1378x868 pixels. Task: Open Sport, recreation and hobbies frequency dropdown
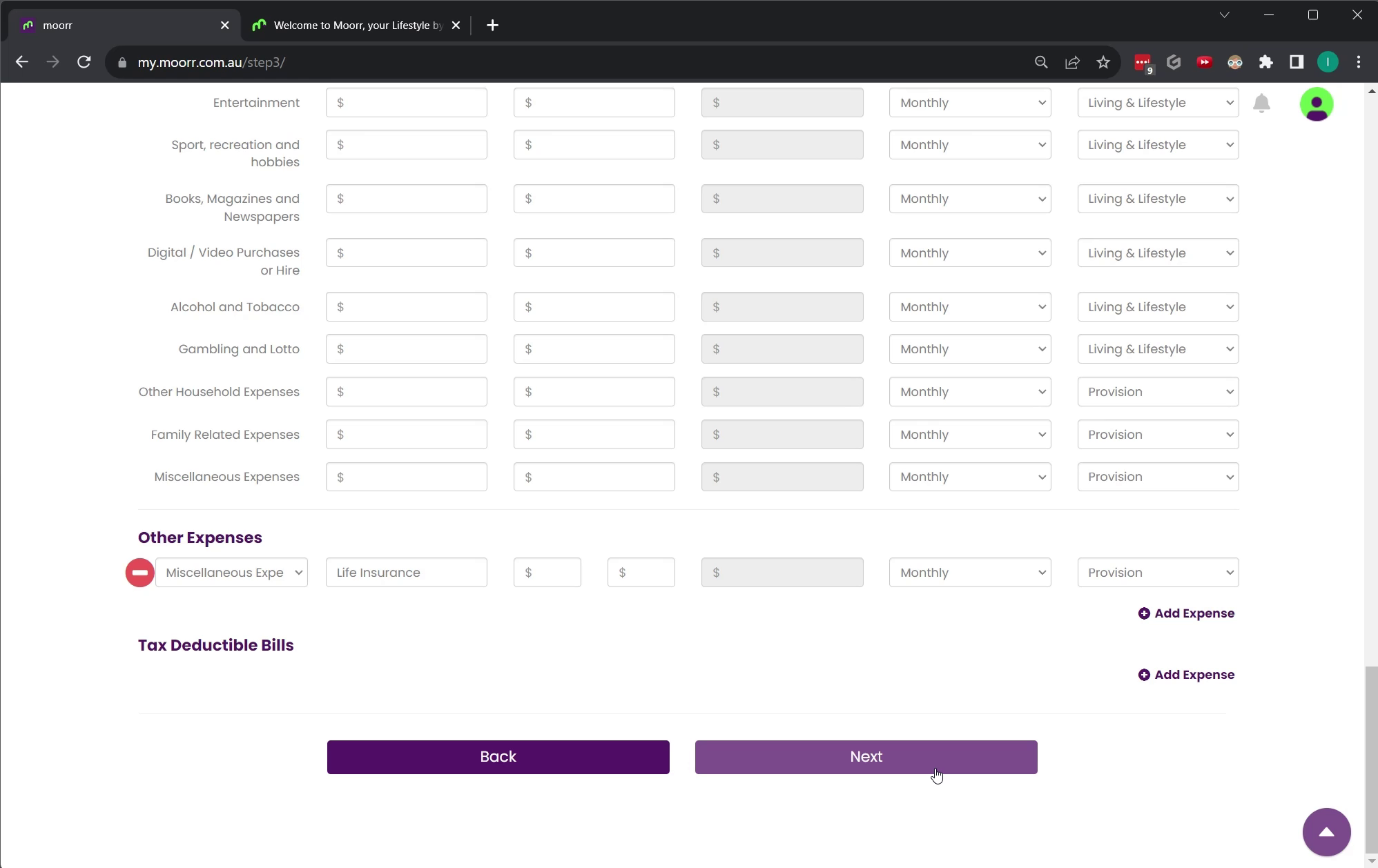(970, 145)
